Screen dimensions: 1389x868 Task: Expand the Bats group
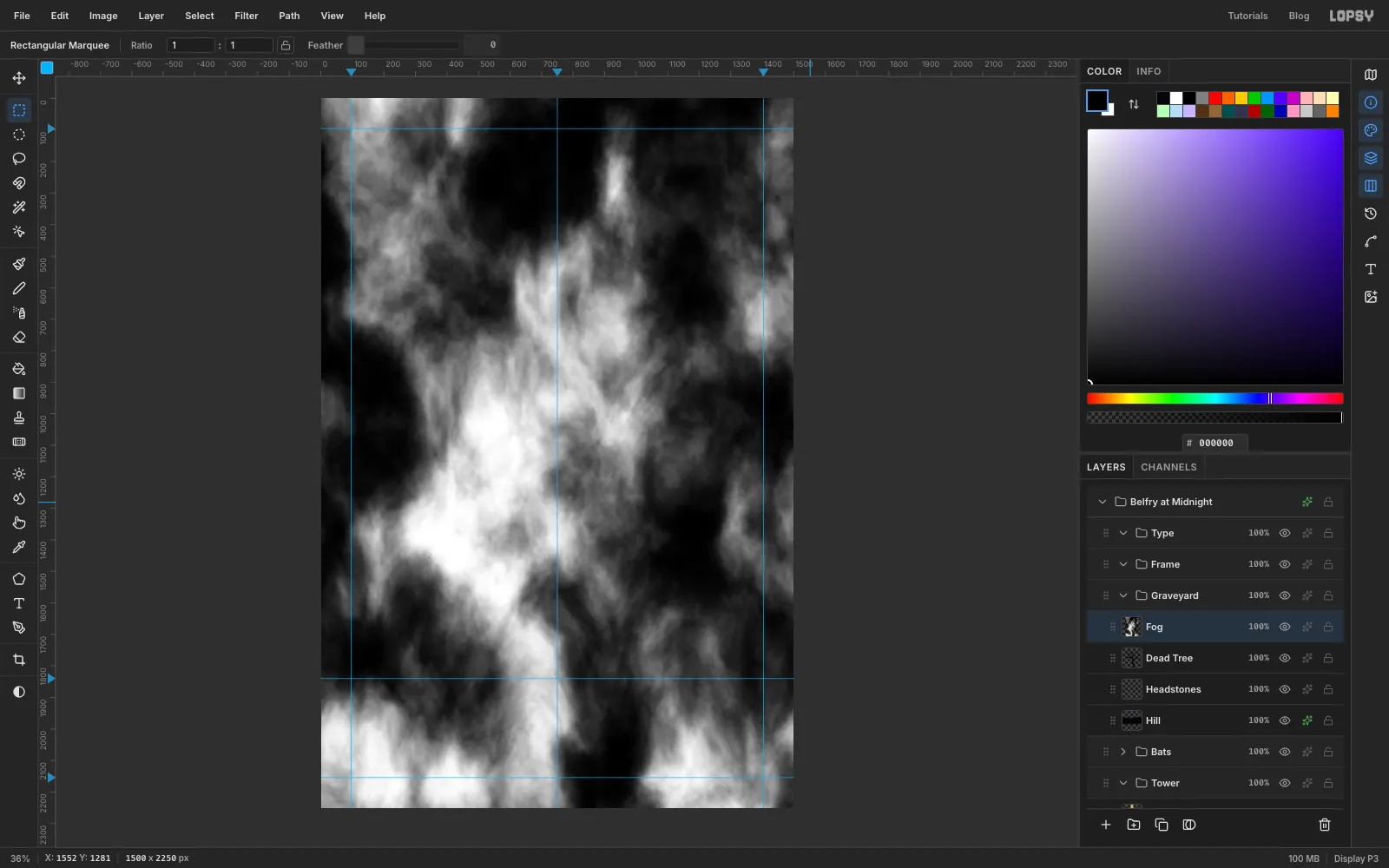(1123, 752)
